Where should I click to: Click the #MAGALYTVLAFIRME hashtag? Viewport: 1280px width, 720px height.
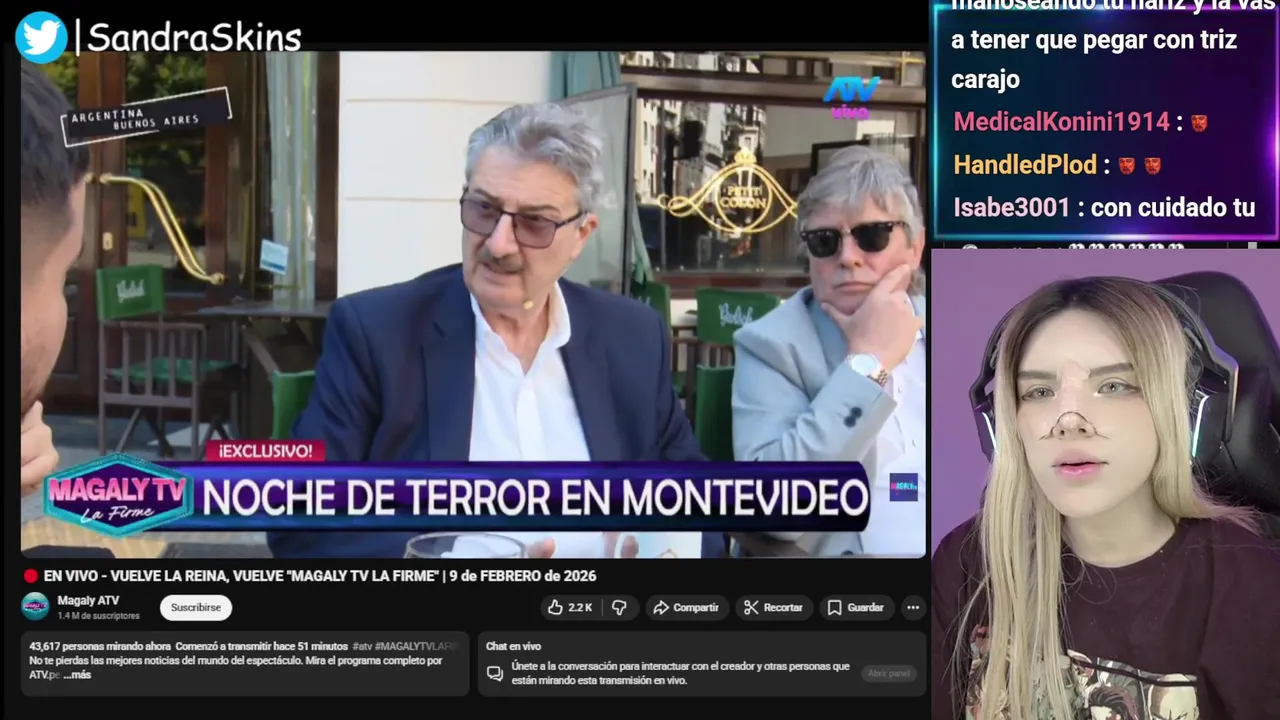click(416, 647)
